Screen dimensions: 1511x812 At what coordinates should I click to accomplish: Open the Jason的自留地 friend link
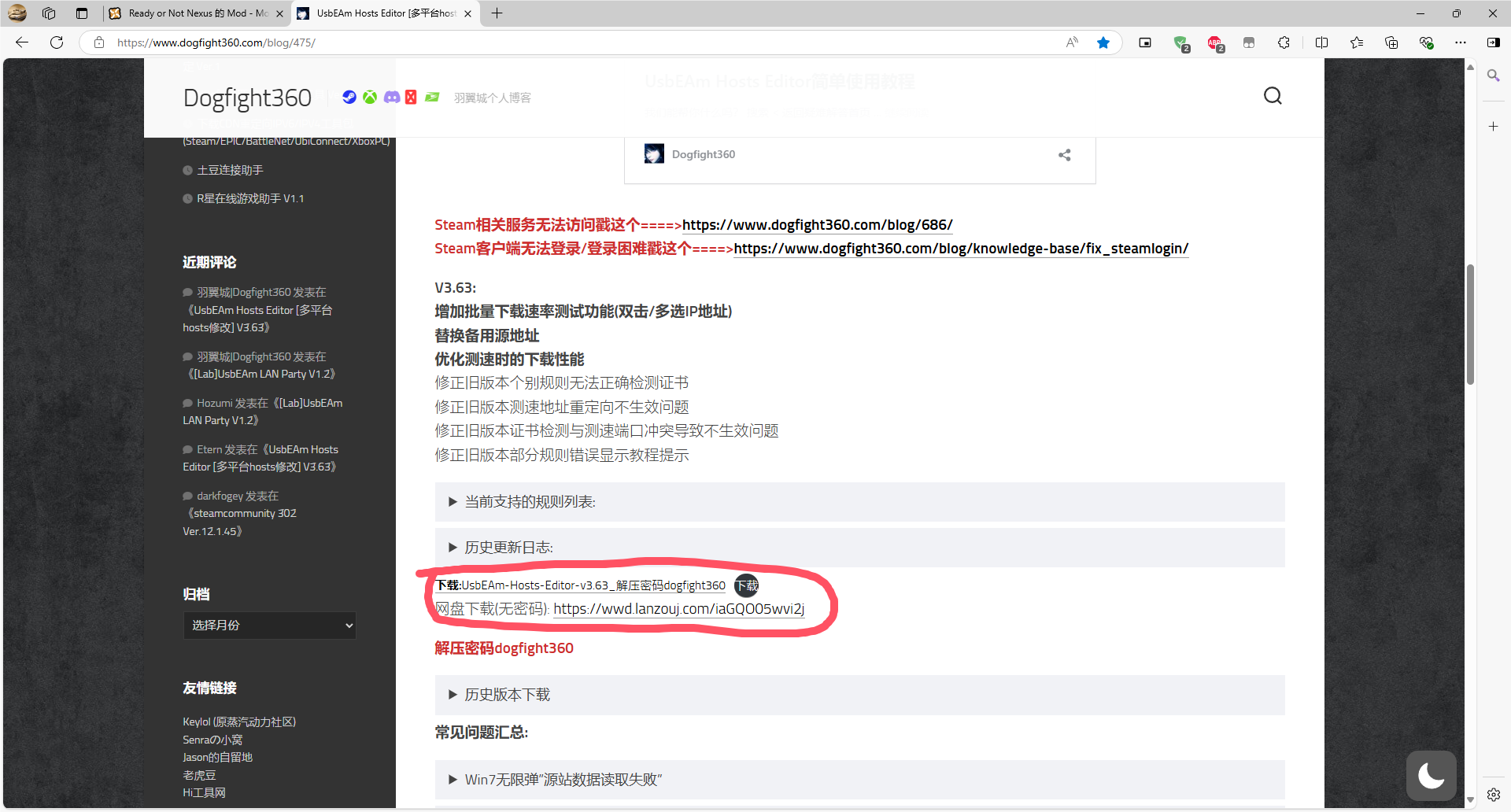[x=217, y=757]
